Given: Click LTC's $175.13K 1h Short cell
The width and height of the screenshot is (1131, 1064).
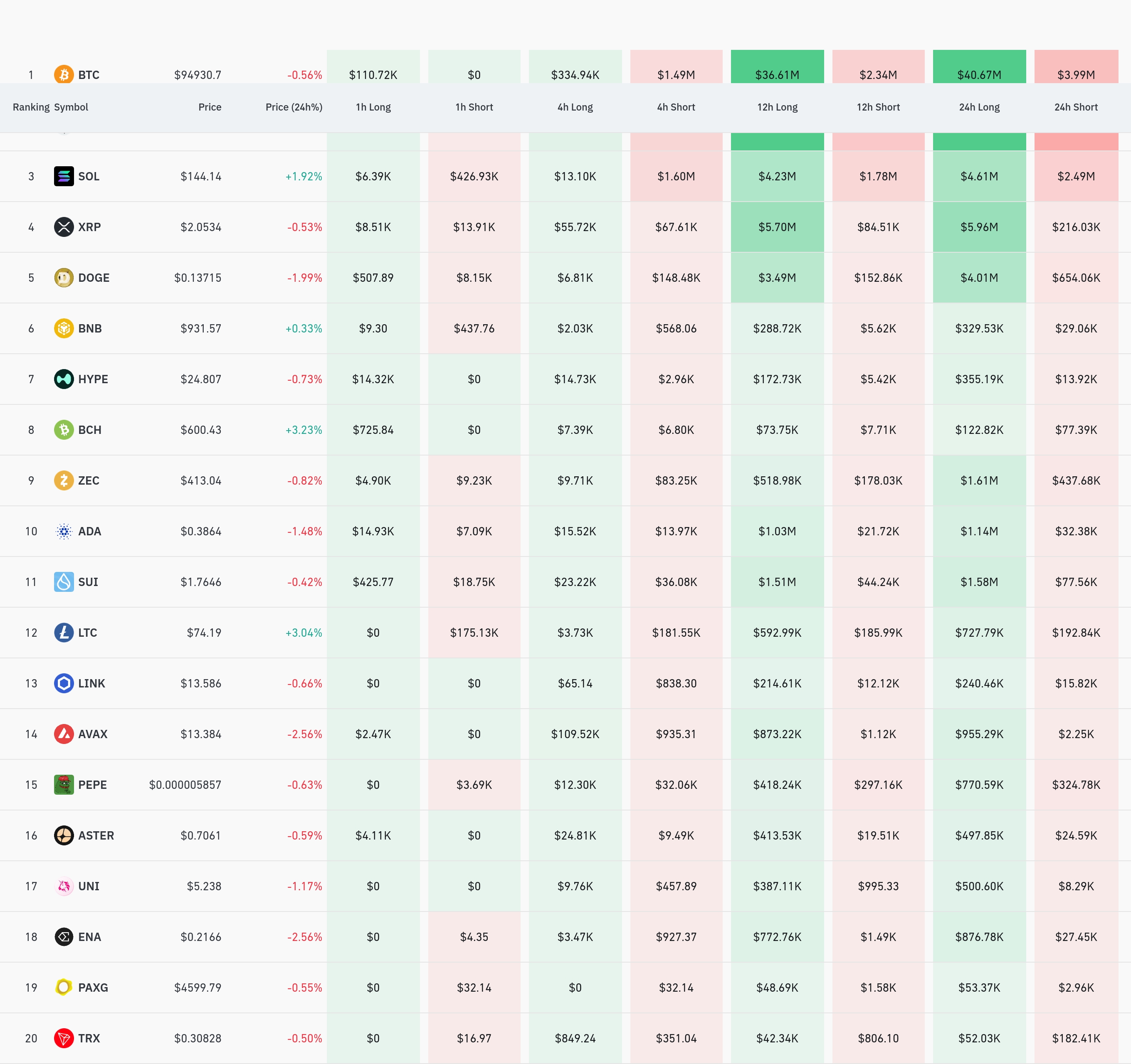Looking at the screenshot, I should pyautogui.click(x=474, y=632).
